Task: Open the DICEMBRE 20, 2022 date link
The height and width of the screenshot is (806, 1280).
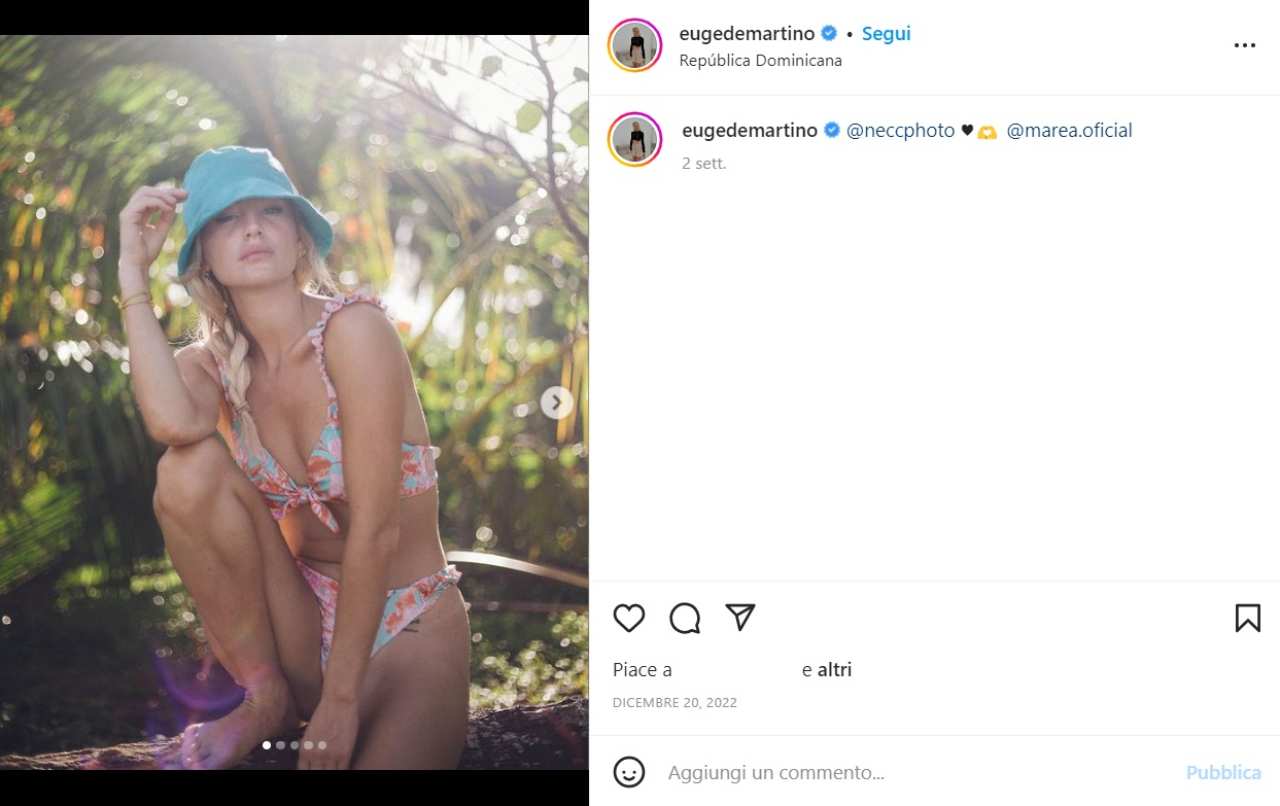Action: click(674, 703)
